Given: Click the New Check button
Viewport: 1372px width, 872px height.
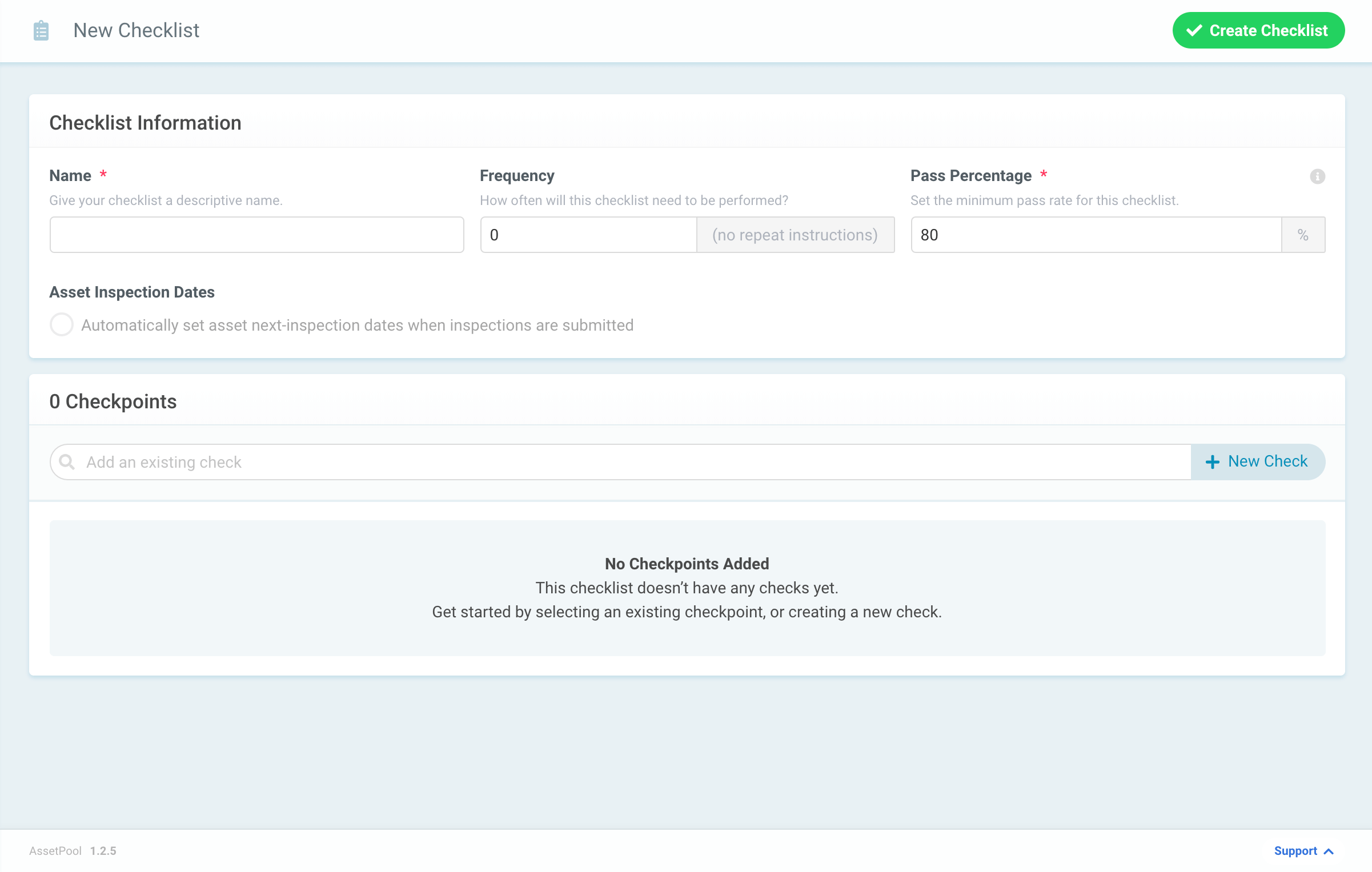Looking at the screenshot, I should pos(1258,461).
